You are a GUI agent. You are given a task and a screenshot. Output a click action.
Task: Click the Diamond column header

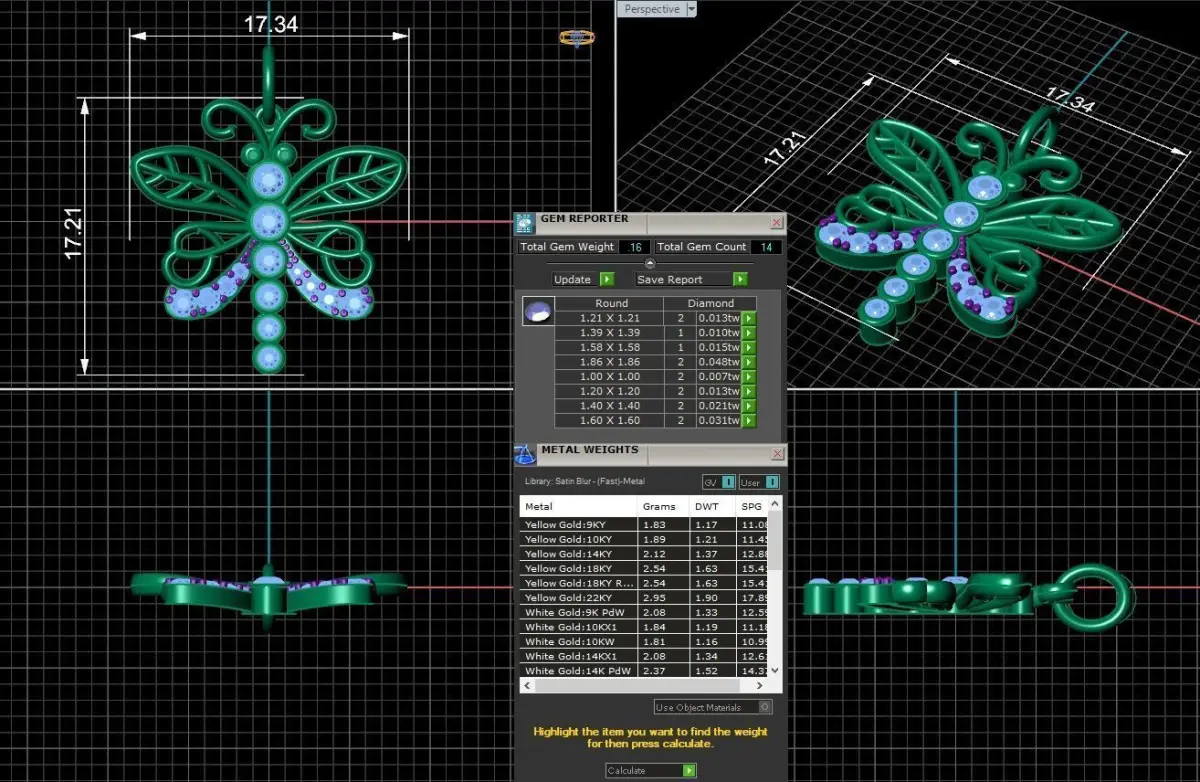point(710,303)
